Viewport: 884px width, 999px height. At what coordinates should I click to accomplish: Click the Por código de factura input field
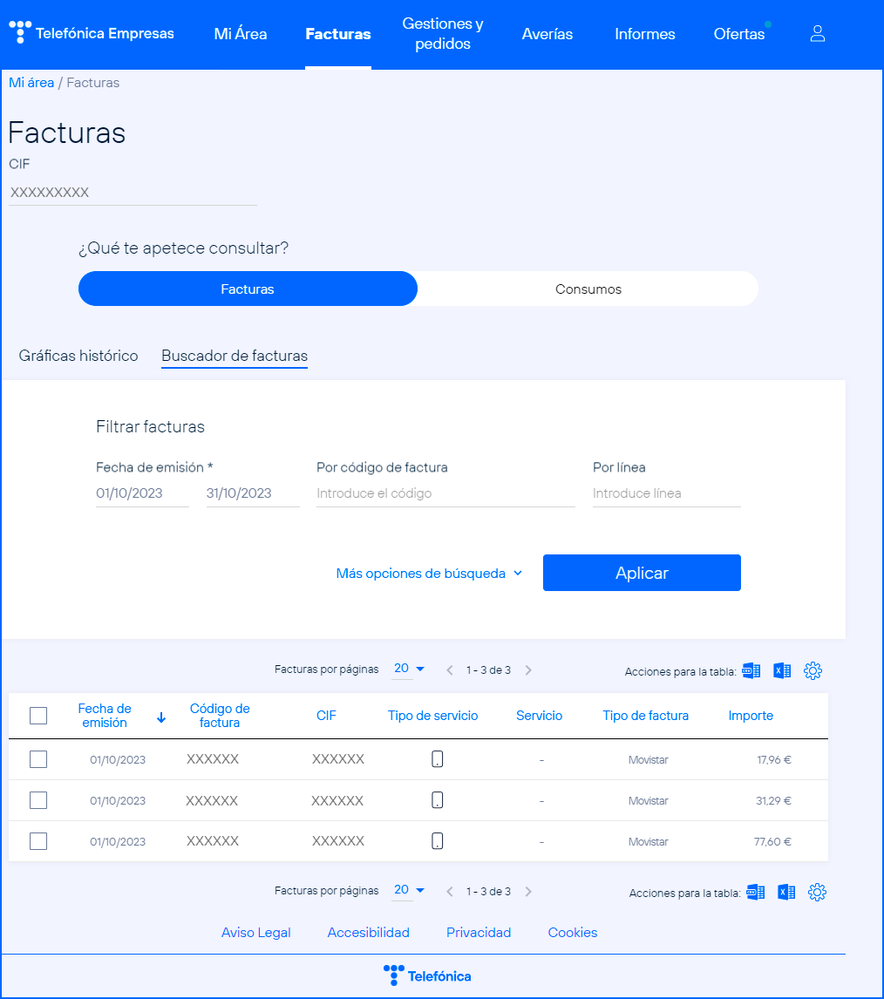pos(445,493)
